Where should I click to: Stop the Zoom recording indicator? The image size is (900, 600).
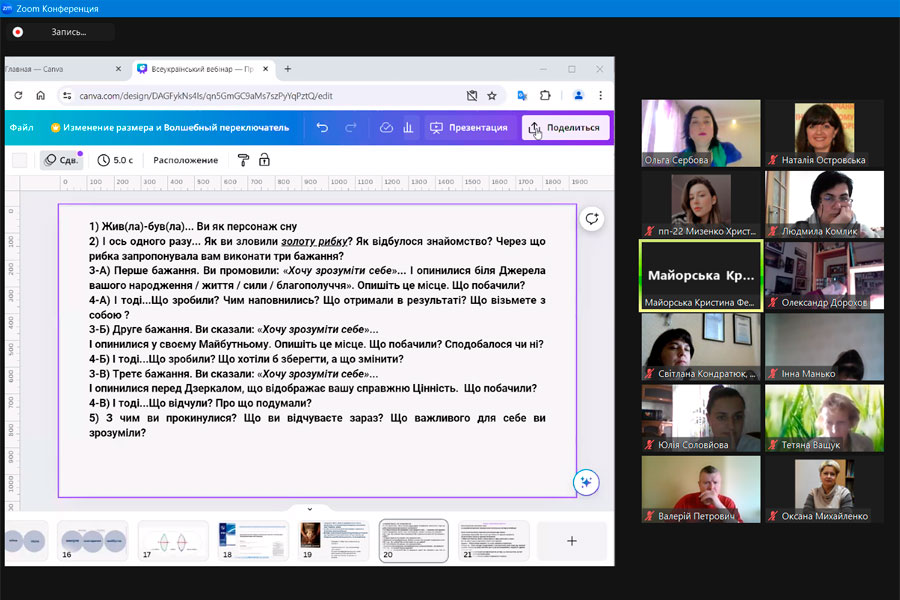[x=17, y=32]
